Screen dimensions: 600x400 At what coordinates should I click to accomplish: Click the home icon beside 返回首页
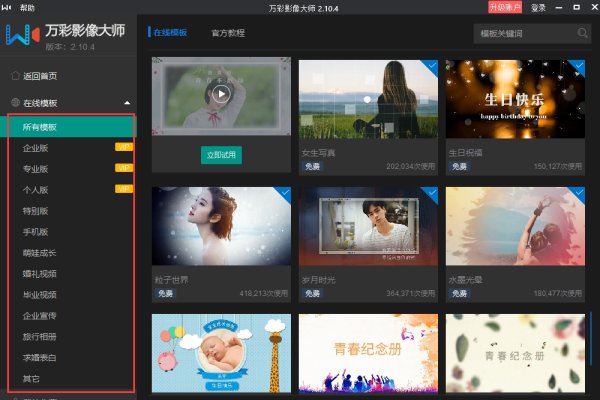click(14, 76)
